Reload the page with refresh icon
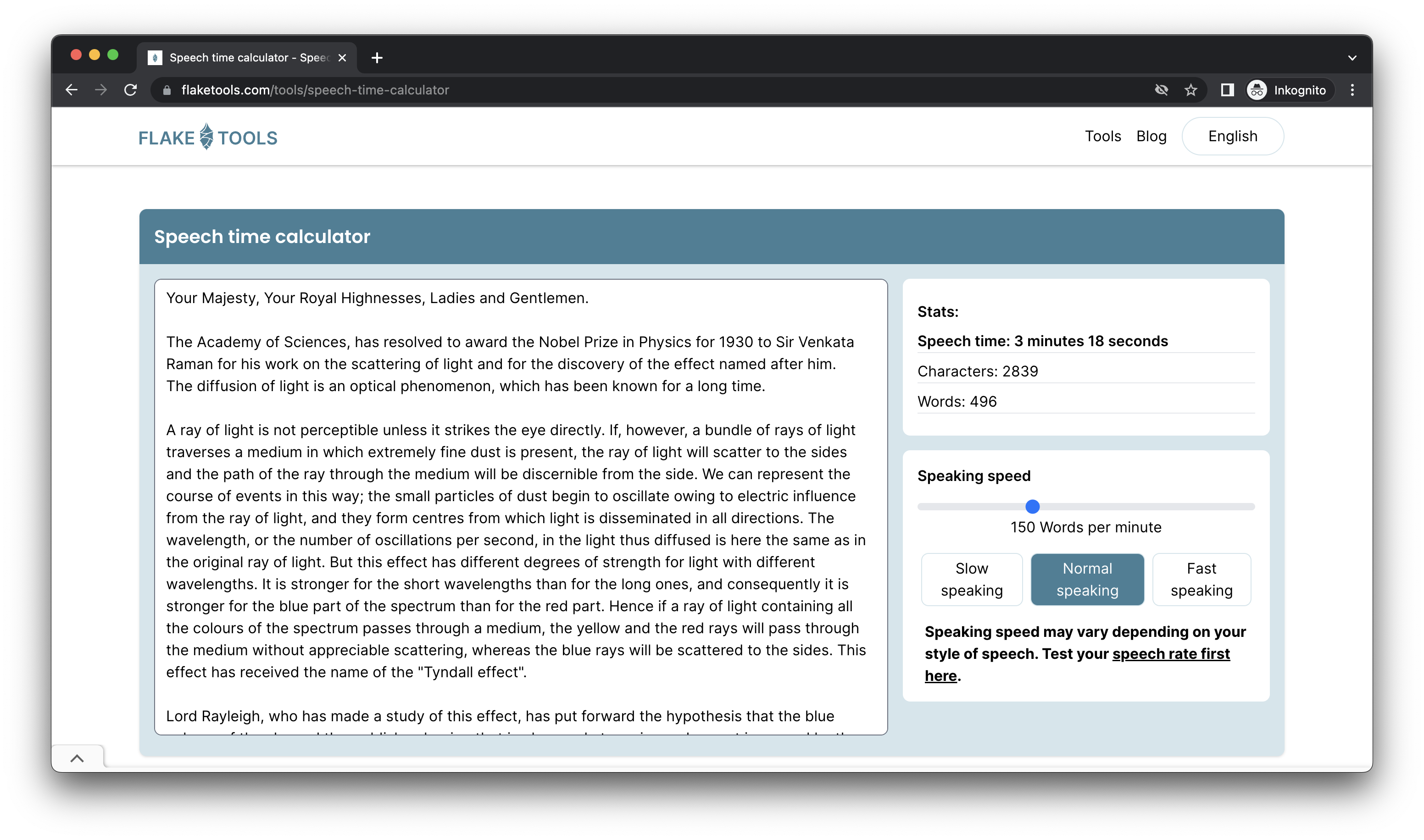Image resolution: width=1424 pixels, height=840 pixels. pos(130,90)
